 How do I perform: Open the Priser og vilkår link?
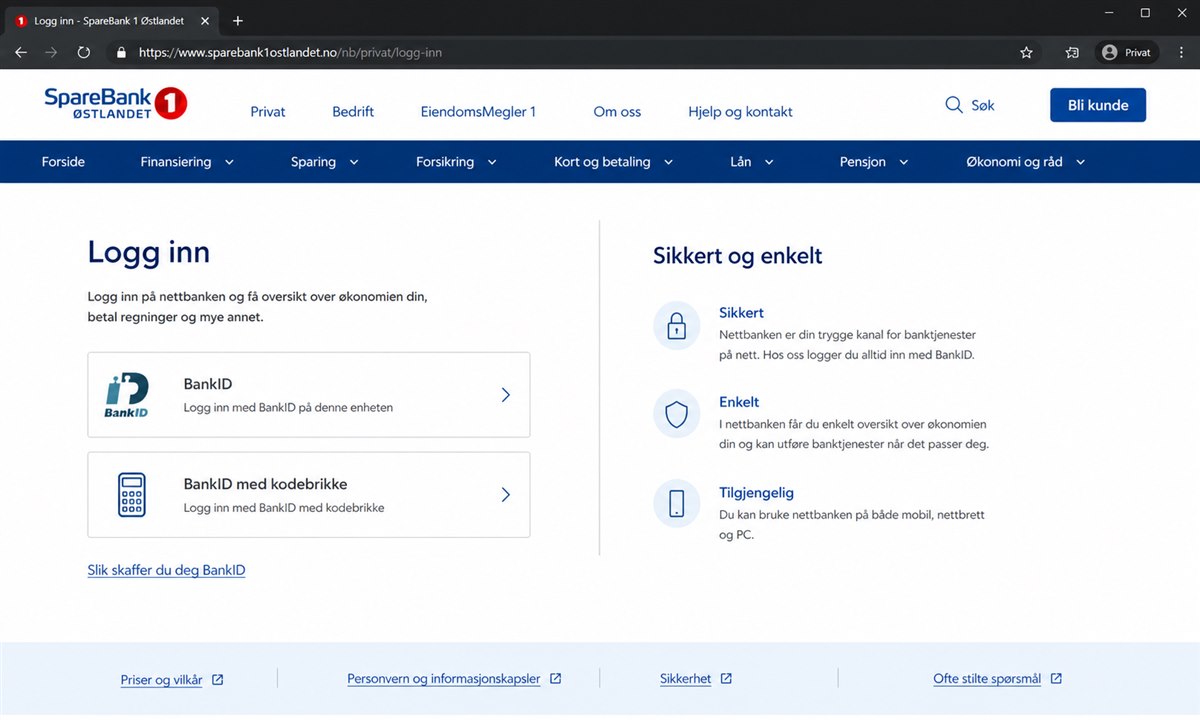(x=161, y=680)
